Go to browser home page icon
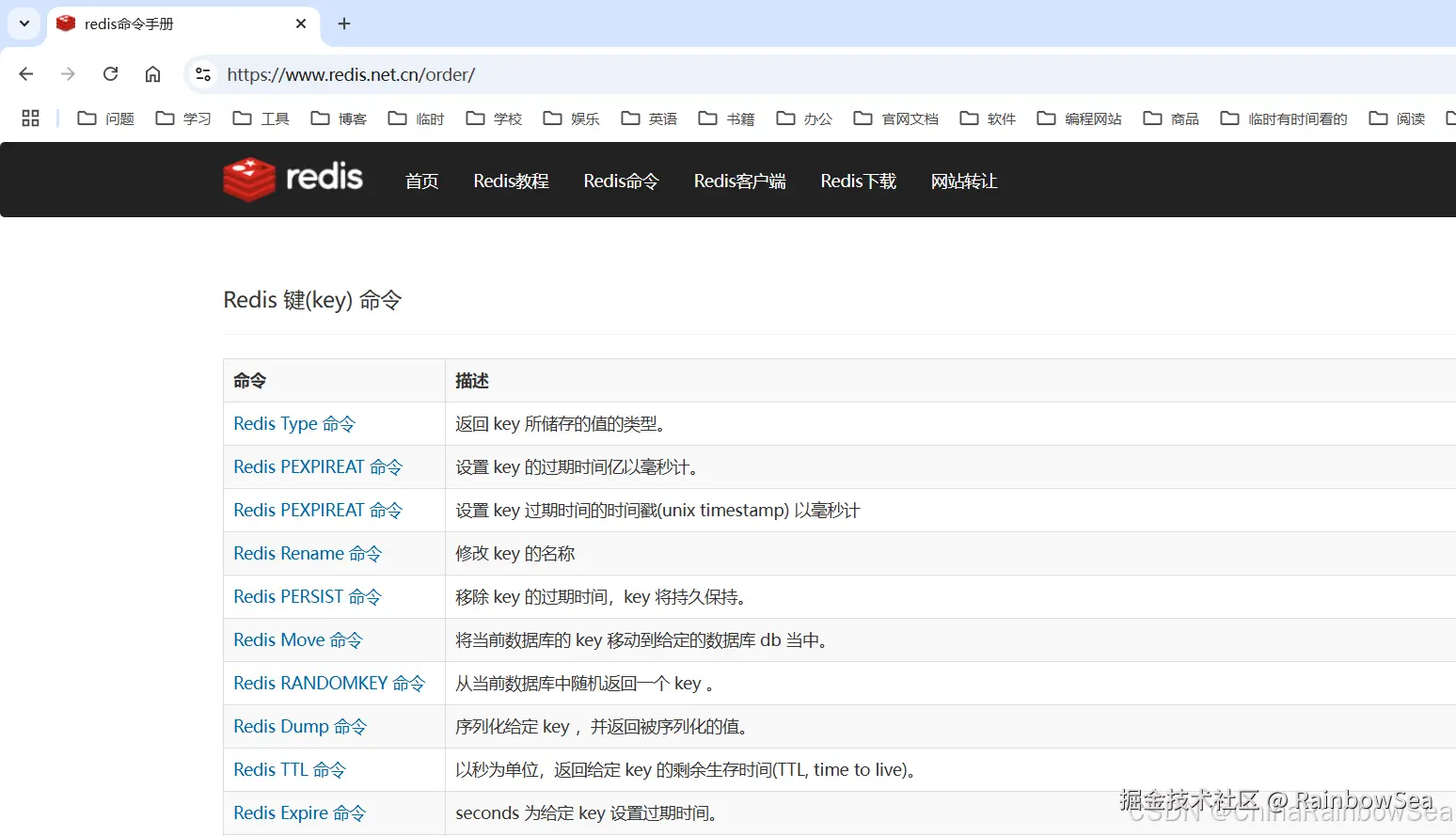Viewport: 1456px width, 836px height. (152, 74)
